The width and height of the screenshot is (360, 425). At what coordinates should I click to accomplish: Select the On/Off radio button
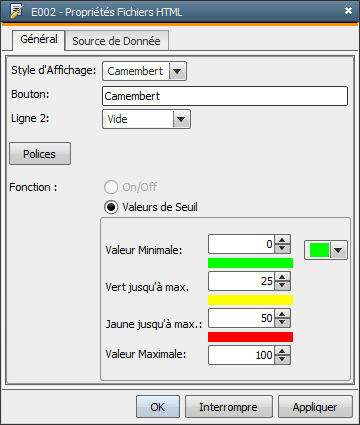click(x=111, y=187)
